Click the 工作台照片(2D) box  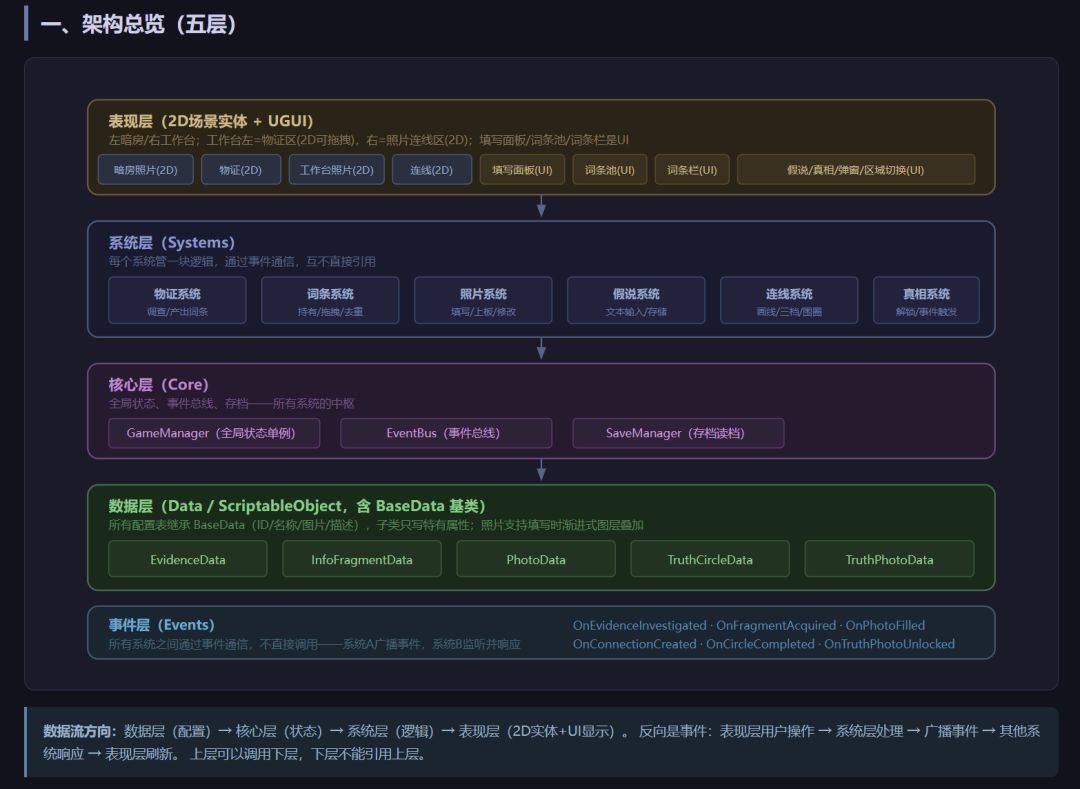[x=336, y=169]
